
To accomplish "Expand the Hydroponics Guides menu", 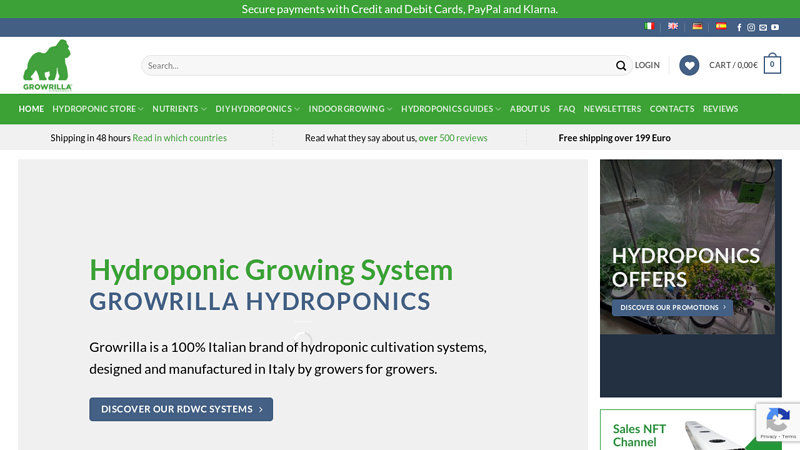I will 451,109.
